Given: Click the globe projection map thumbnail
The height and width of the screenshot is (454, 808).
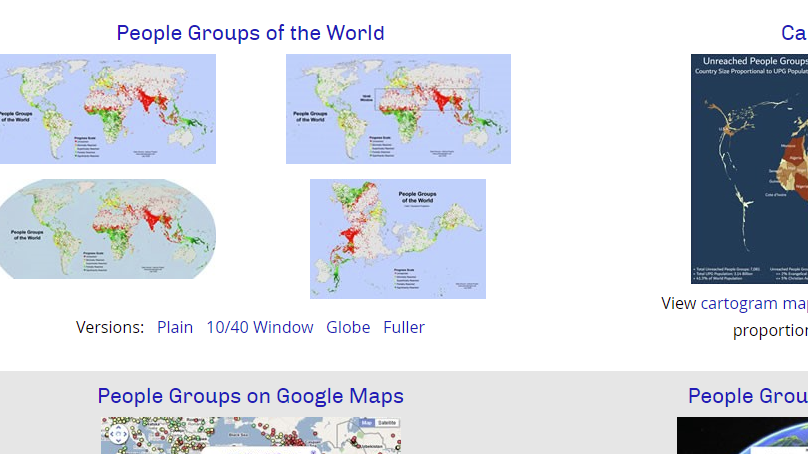Looking at the screenshot, I should point(108,229).
